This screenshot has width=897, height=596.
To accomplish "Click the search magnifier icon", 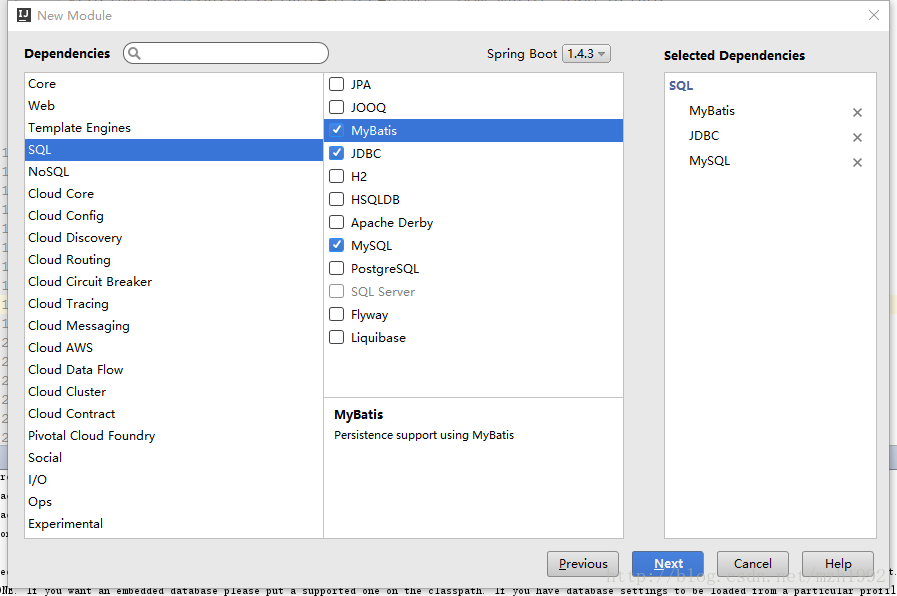I will pos(135,54).
